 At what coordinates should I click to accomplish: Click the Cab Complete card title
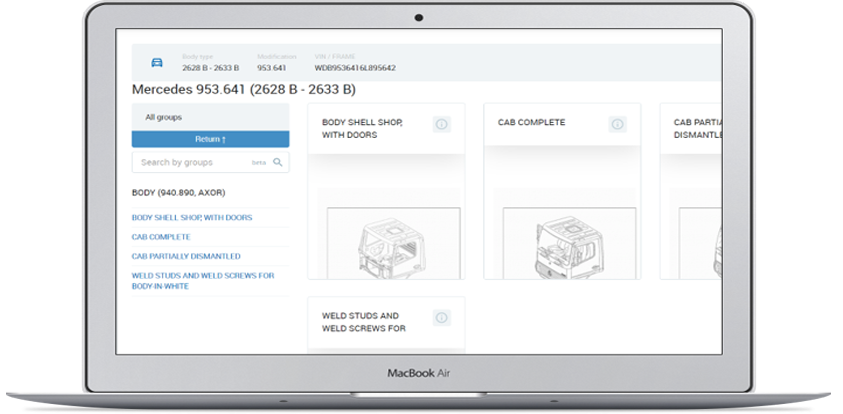point(531,122)
